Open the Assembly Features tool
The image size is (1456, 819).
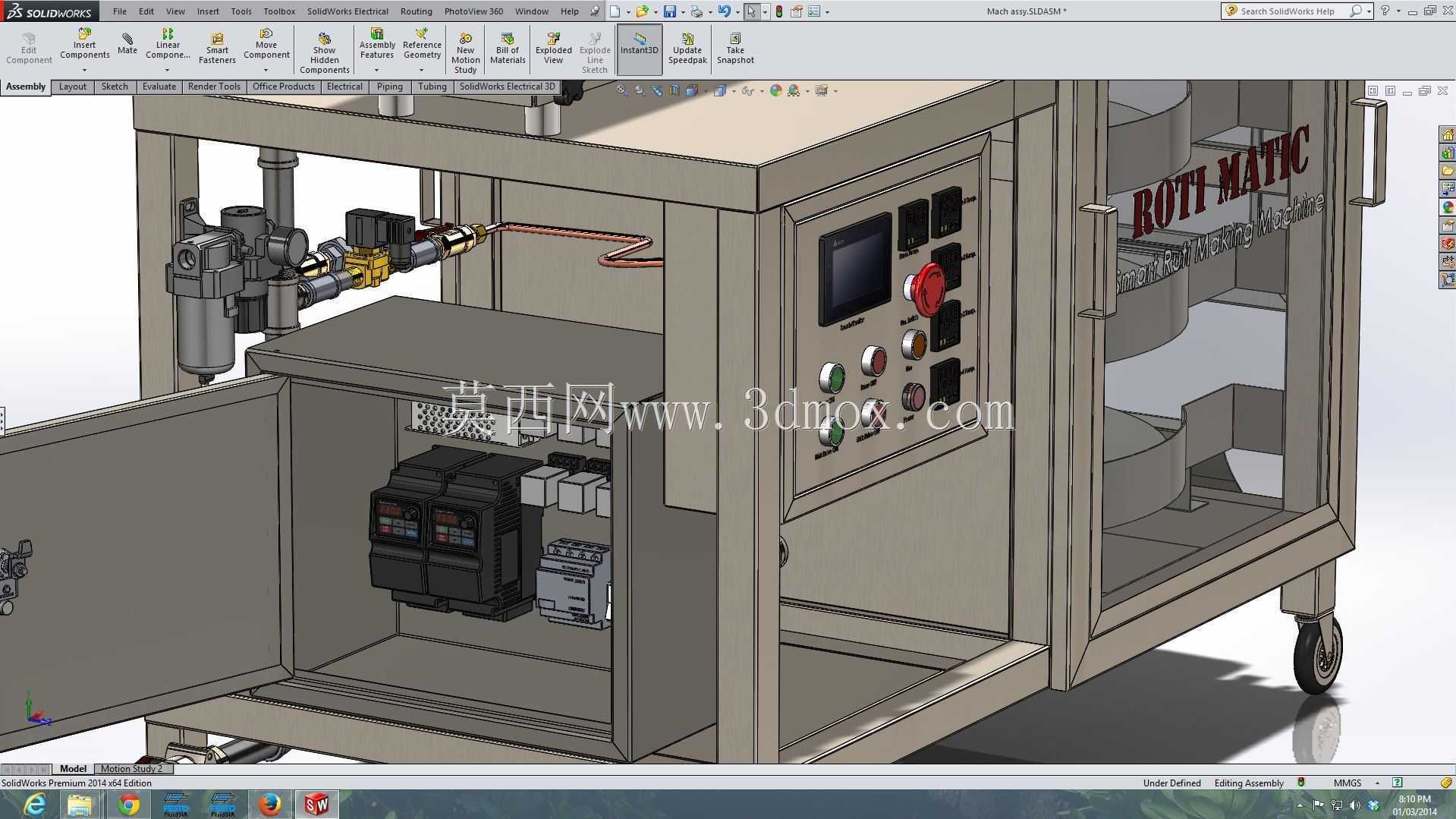pos(377,44)
